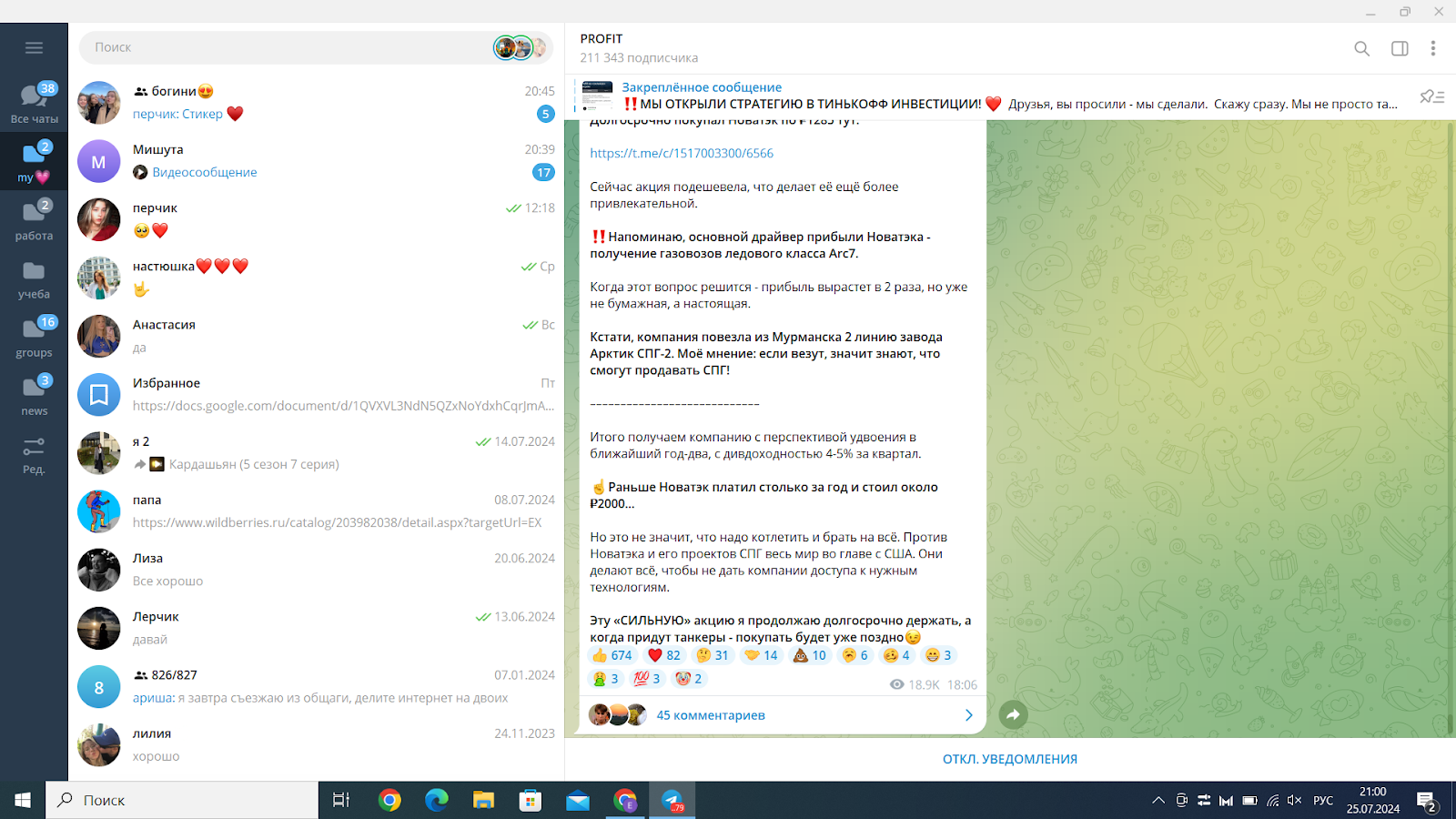Toggle the vomiting face reaction with 3
Viewport: 1456px width, 819px height.
(x=605, y=679)
